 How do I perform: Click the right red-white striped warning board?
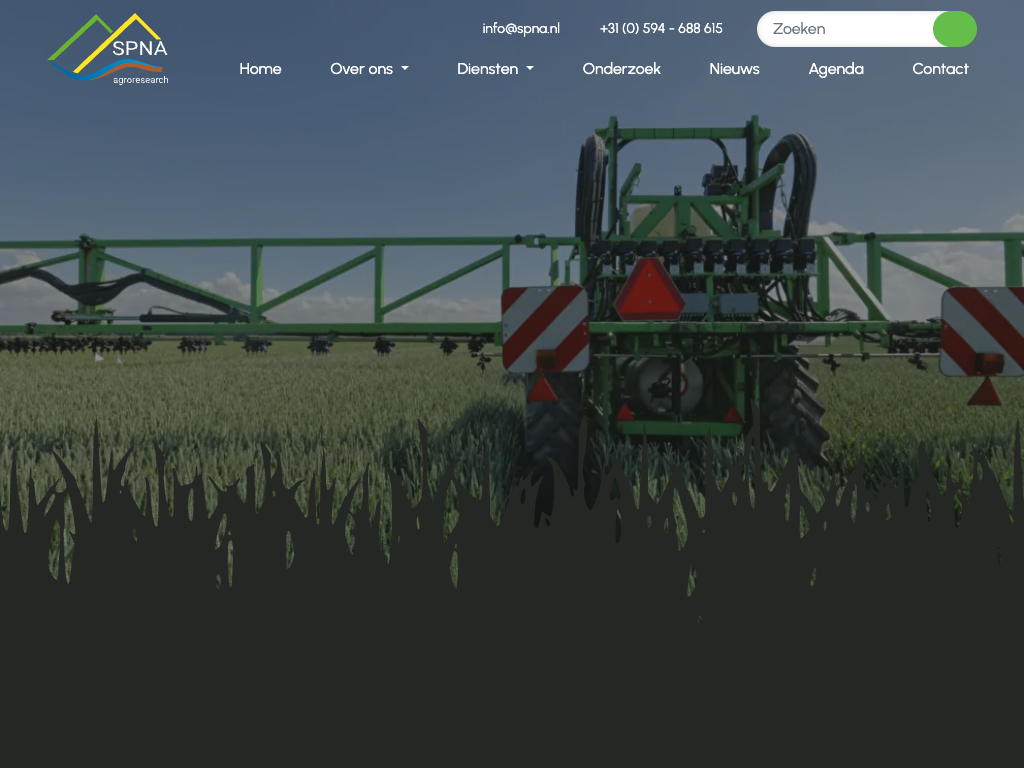pos(982,331)
